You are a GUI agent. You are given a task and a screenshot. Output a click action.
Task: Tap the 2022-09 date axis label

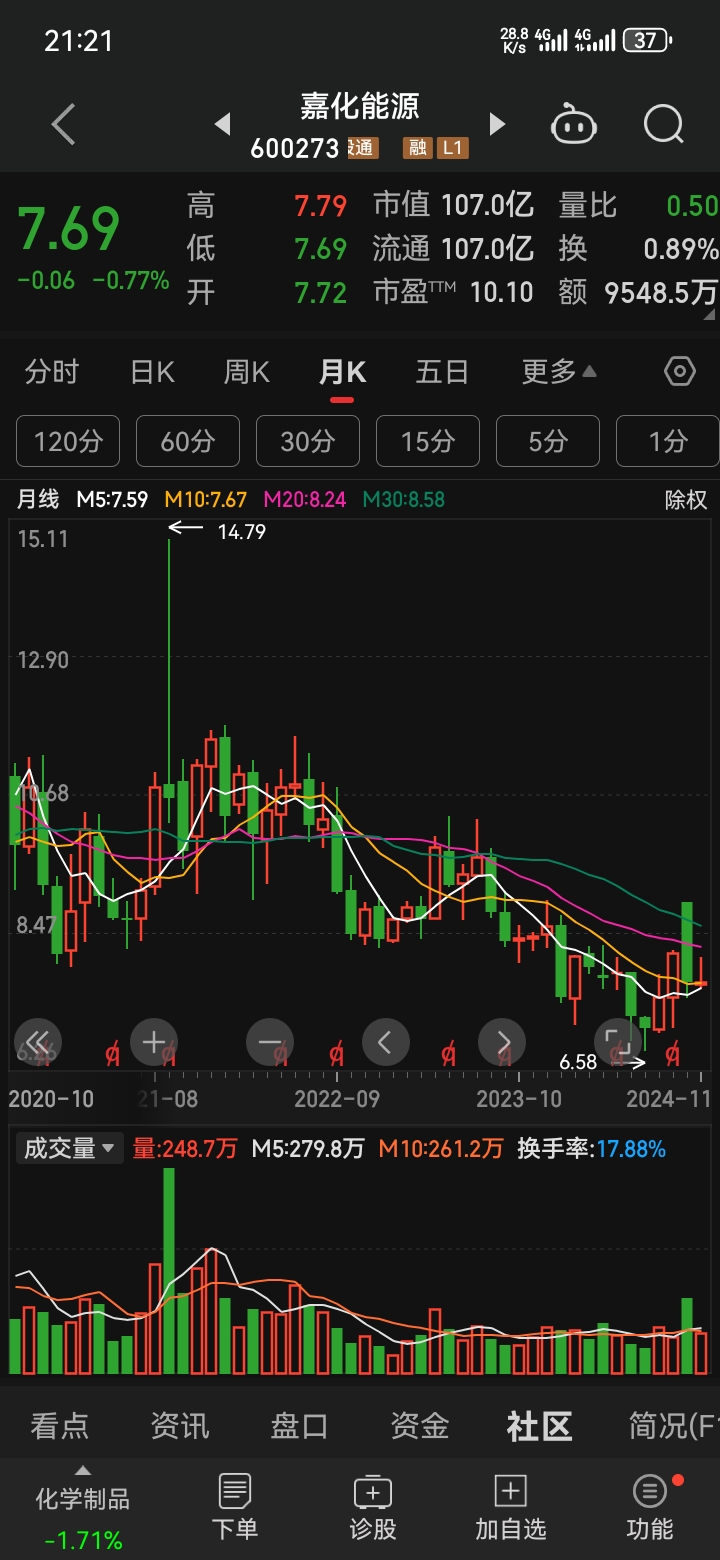tap(337, 1098)
